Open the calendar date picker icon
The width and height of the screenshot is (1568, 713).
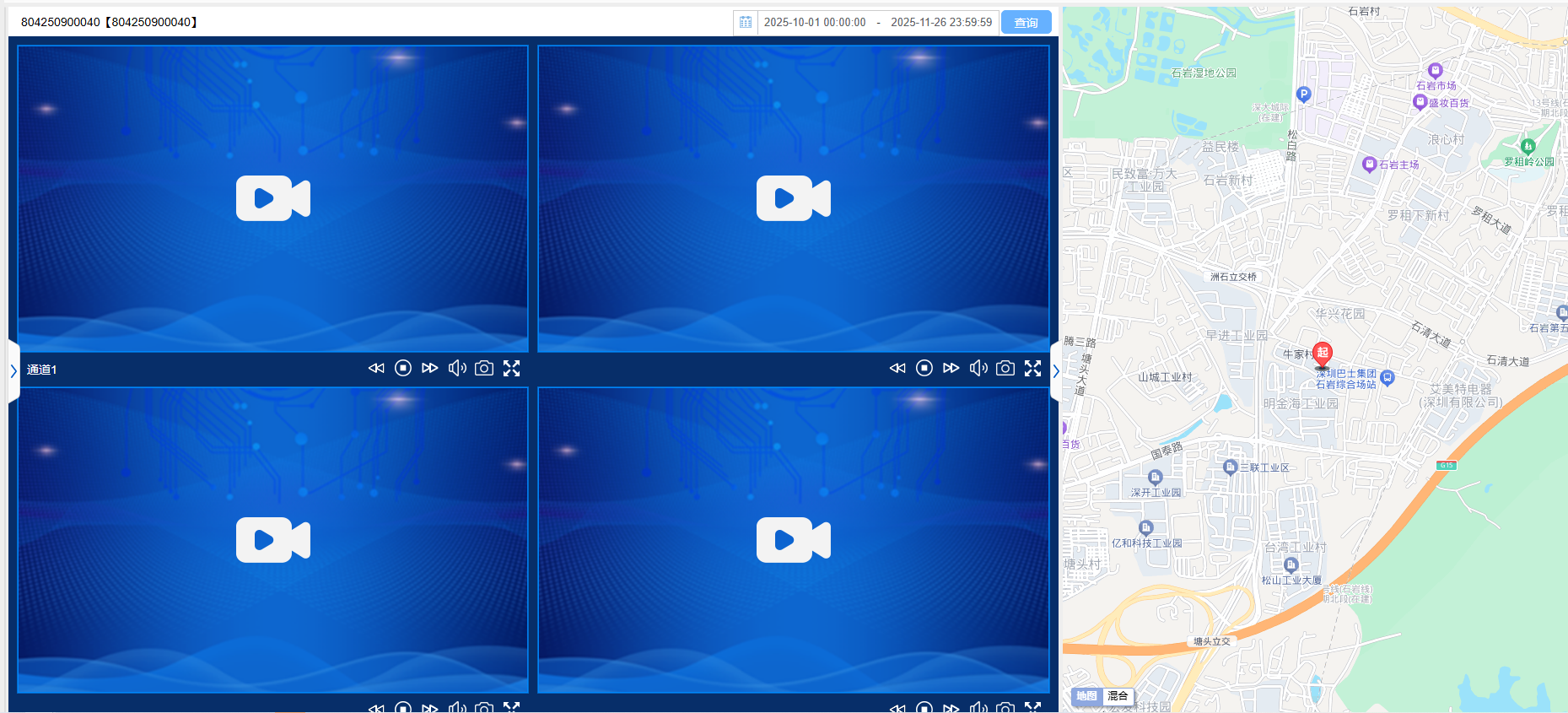point(746,23)
